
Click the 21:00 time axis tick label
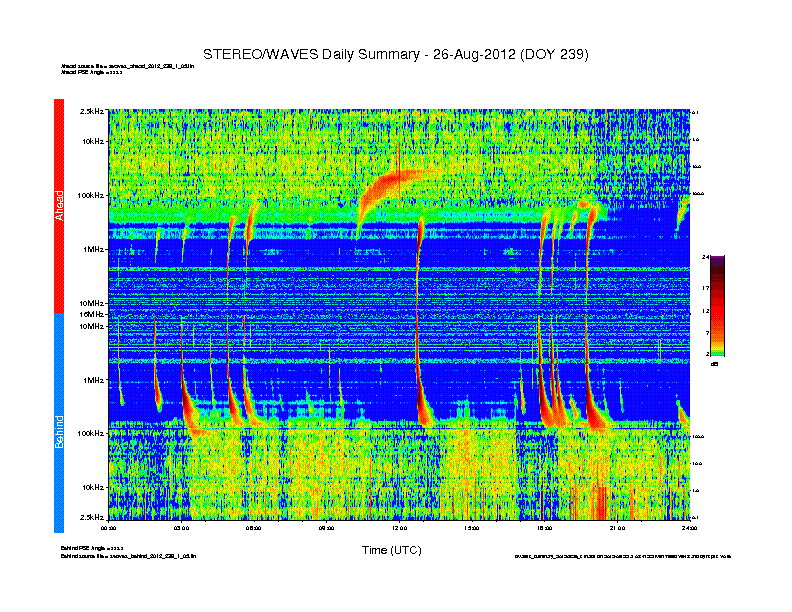(x=617, y=528)
